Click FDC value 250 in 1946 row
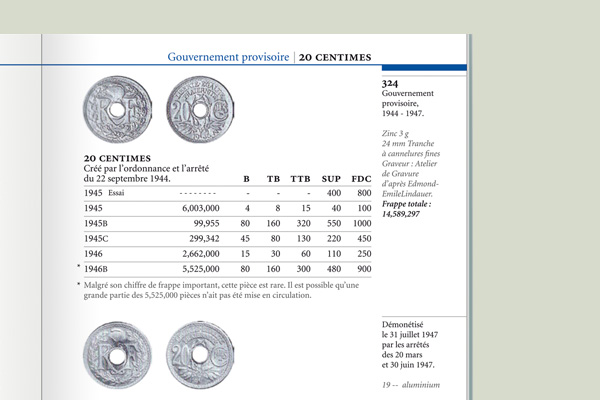The image size is (600, 400). [x=364, y=254]
